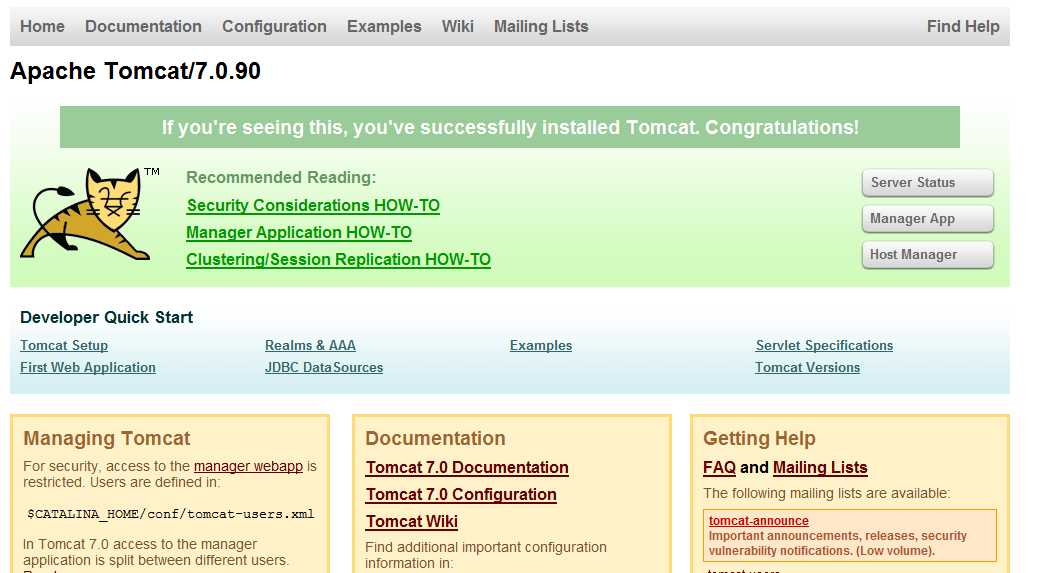Open Mailing Lists link under Getting Help
1054x573 pixels.
click(820, 467)
